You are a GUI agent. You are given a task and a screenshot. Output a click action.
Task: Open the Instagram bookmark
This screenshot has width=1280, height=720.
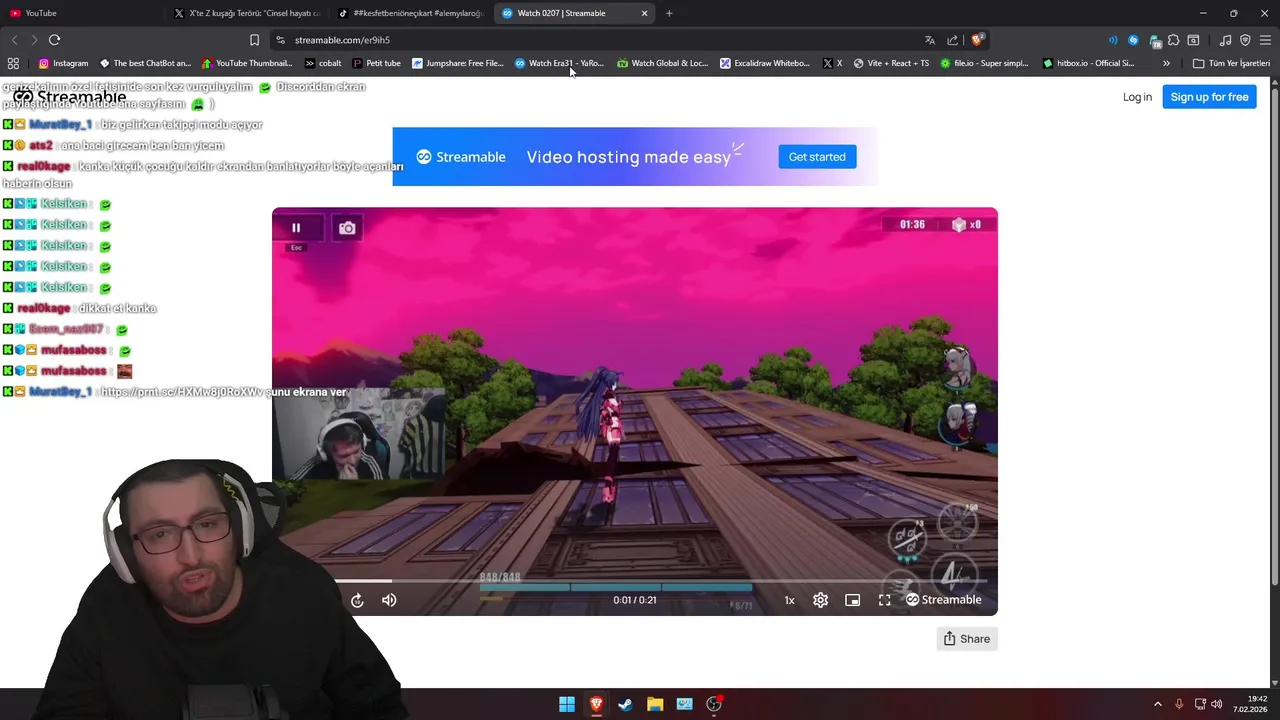(63, 63)
